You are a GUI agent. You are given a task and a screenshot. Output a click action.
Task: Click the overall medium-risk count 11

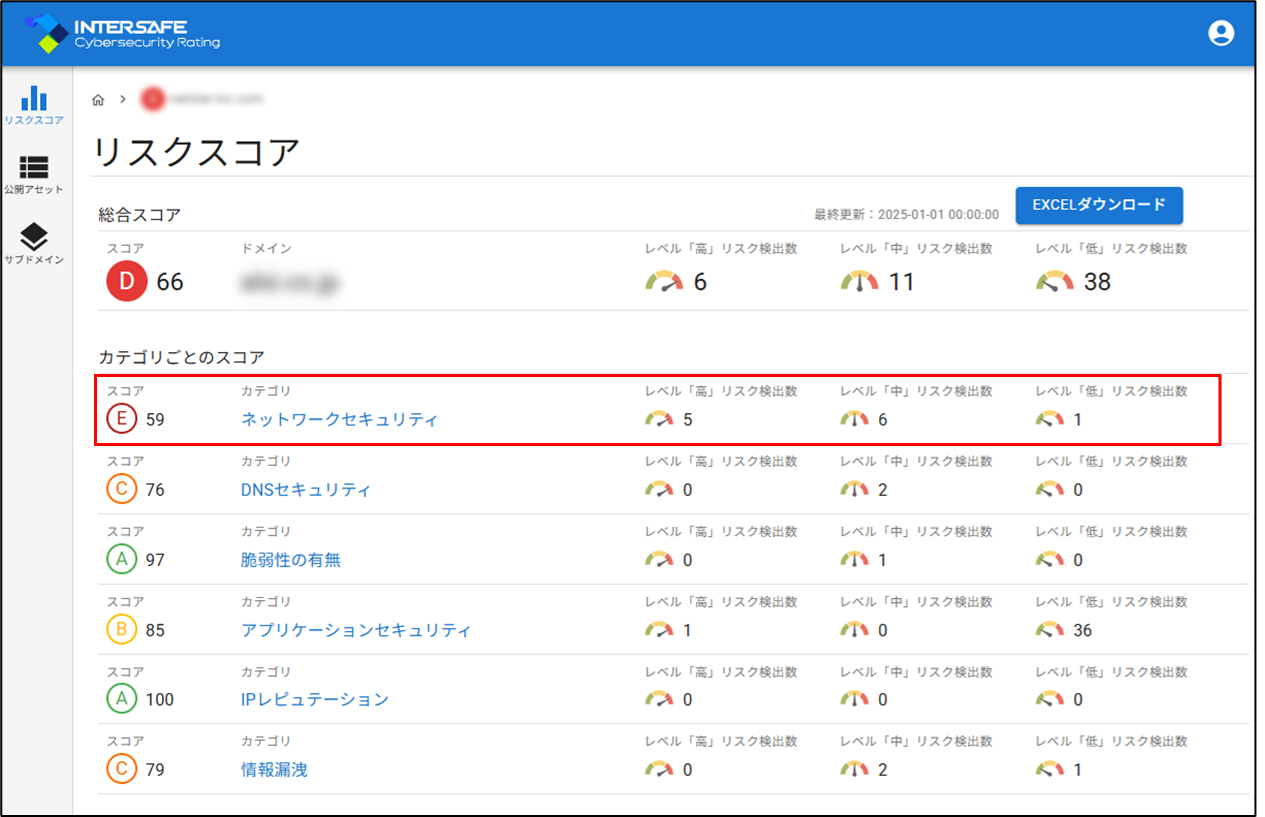[x=902, y=282]
